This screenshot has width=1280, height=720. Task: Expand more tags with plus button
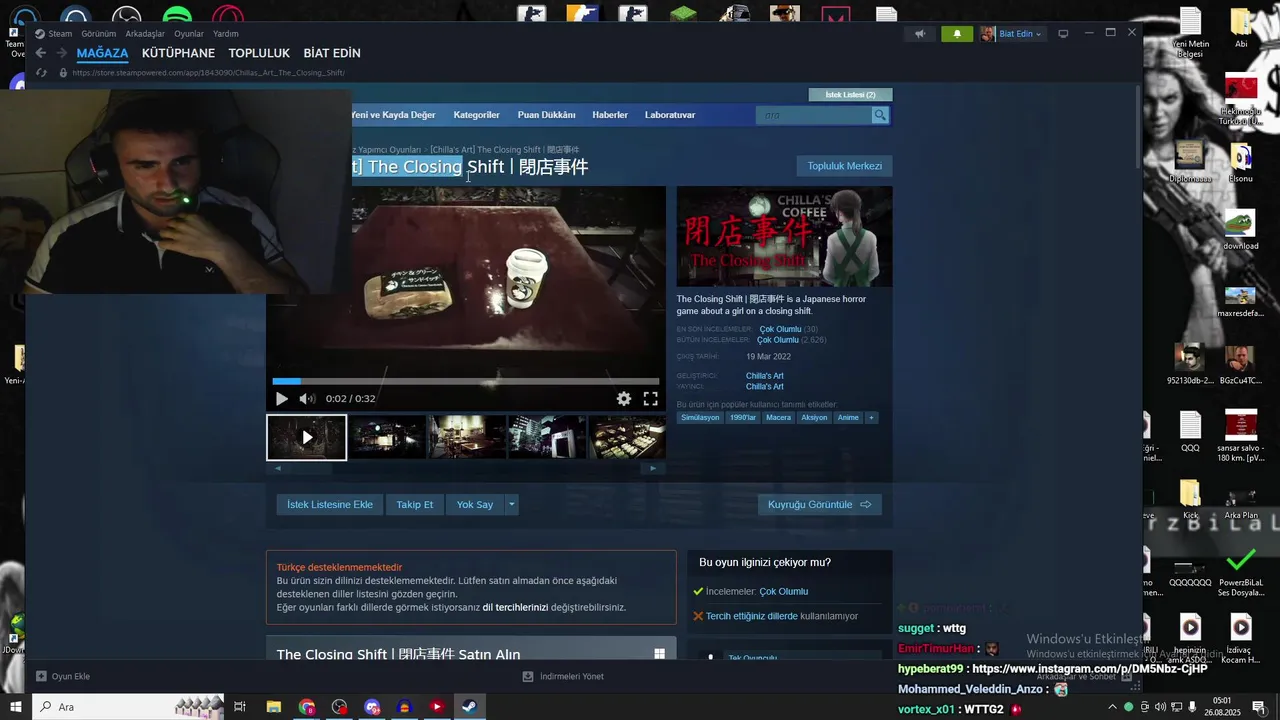pos(871,418)
